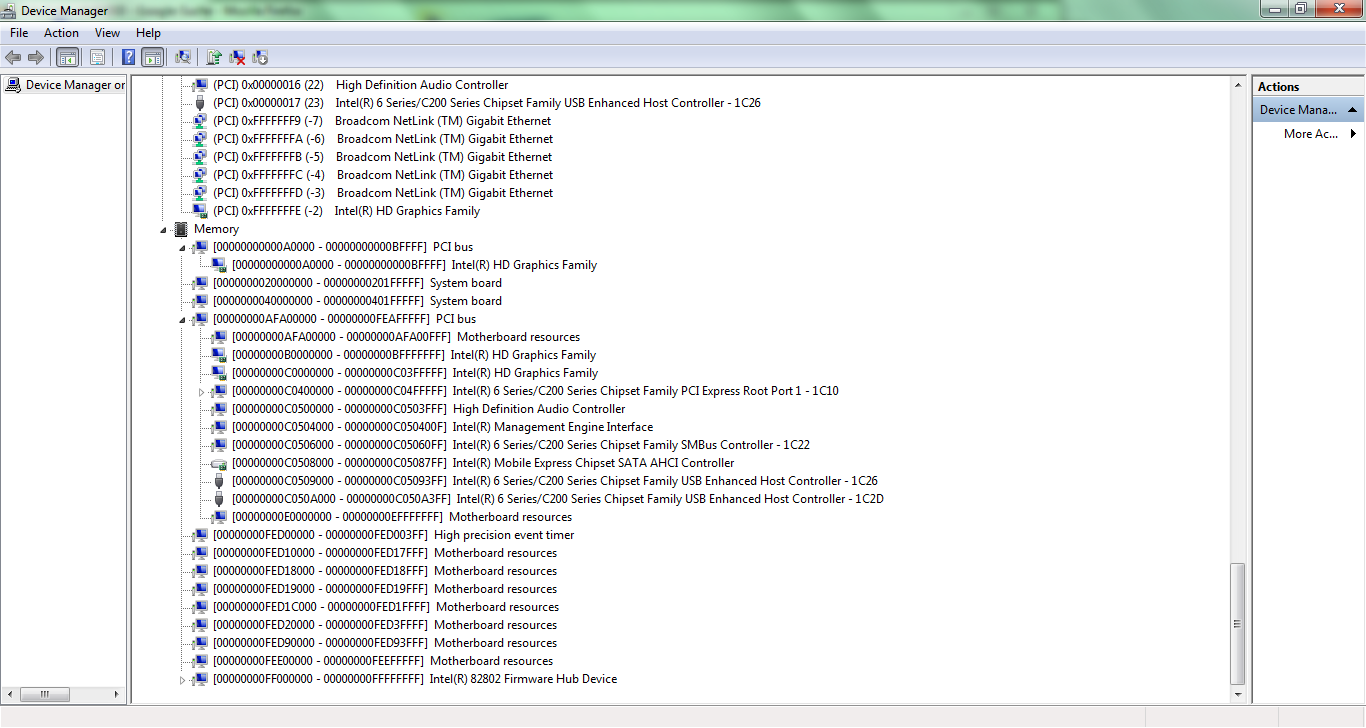1366x728 pixels.
Task: Click the Uninstall device icon with red X
Action: click(237, 57)
